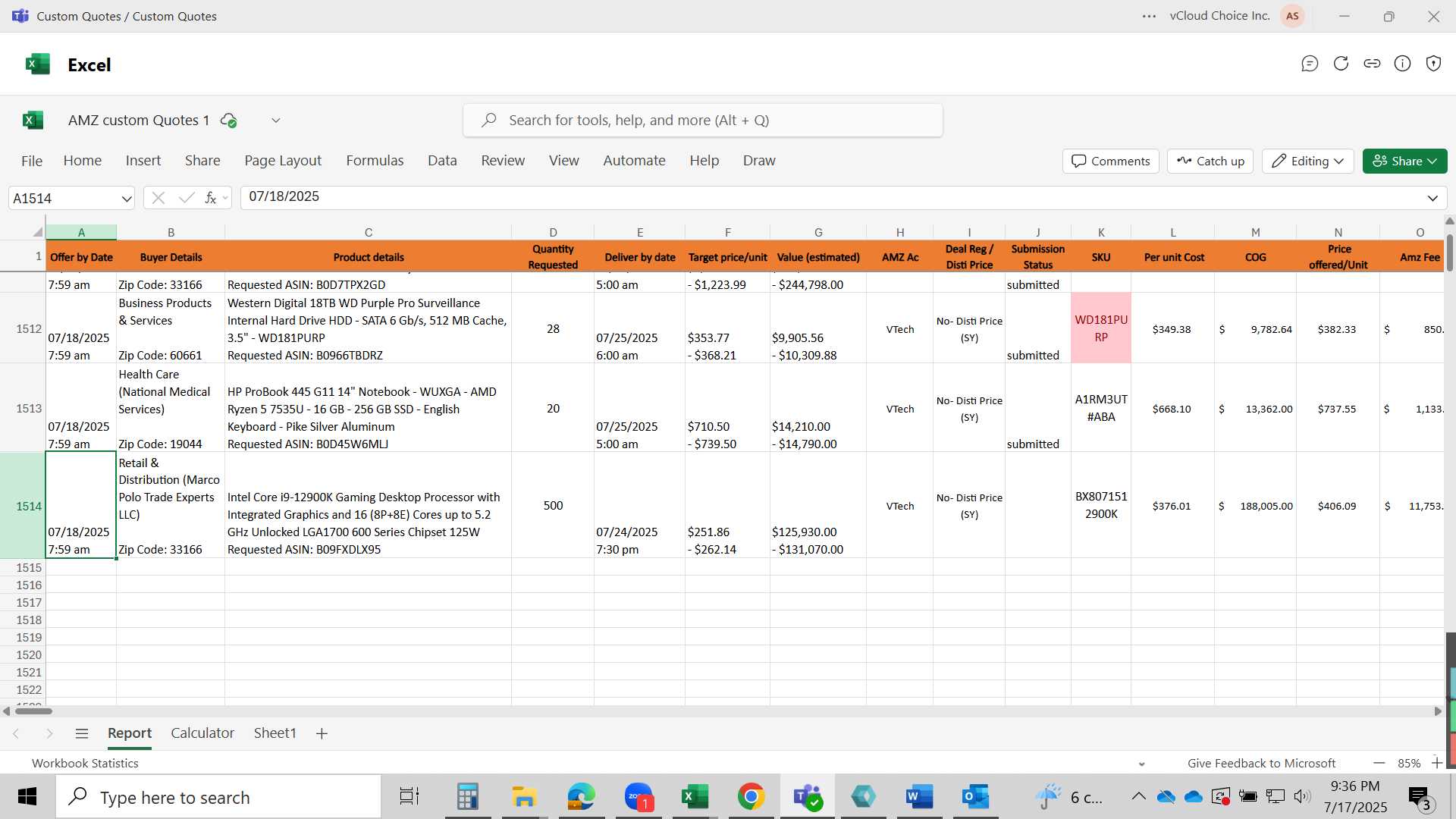Select the quantity cell showing 500

tap(553, 505)
